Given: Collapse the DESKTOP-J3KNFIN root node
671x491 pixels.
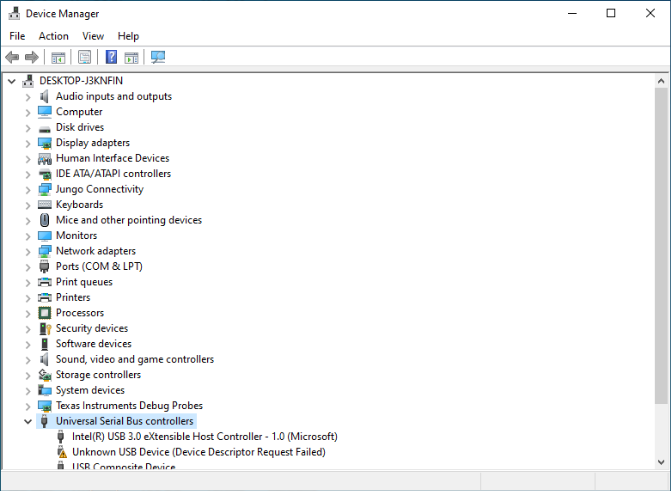Looking at the screenshot, I should tap(12, 81).
